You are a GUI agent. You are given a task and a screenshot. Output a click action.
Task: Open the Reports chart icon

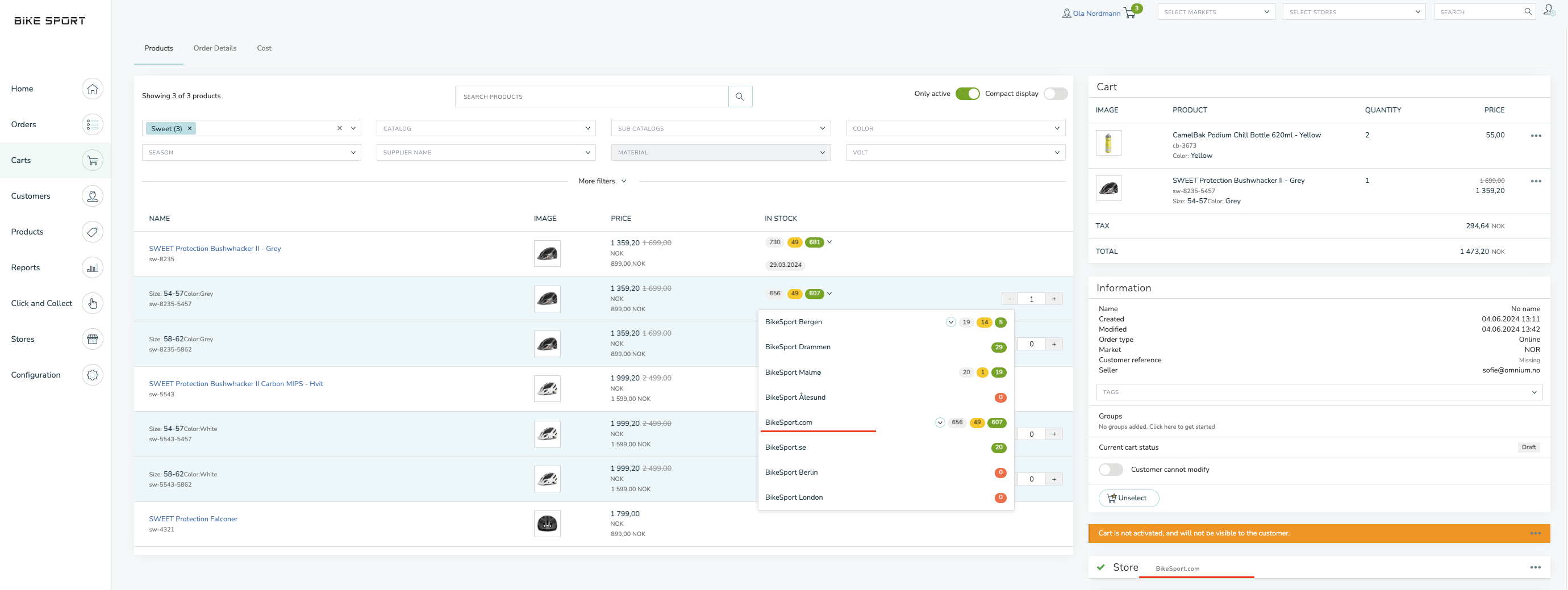click(93, 267)
